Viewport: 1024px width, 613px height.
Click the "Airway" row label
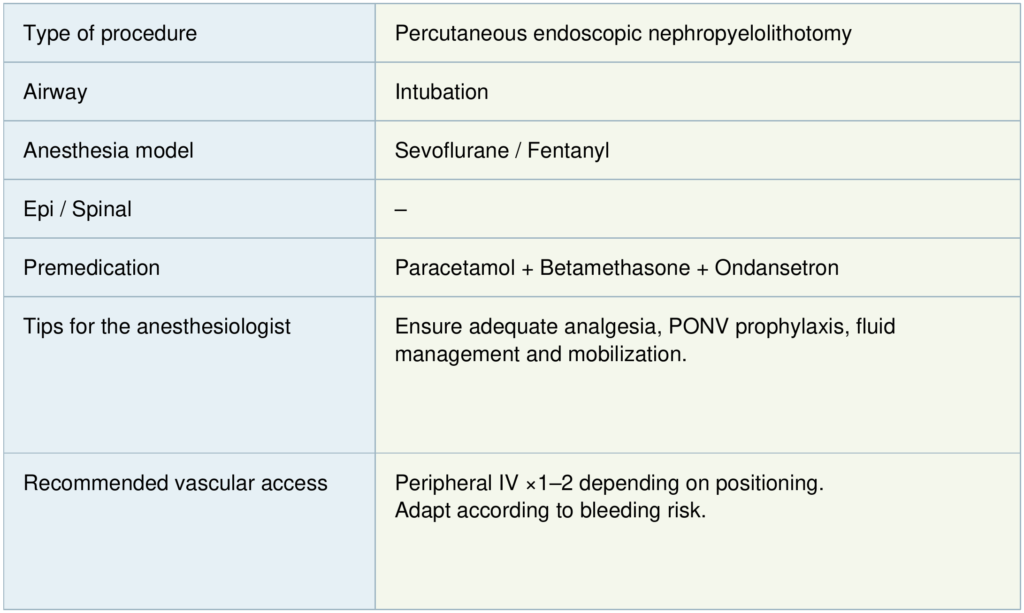[55, 92]
